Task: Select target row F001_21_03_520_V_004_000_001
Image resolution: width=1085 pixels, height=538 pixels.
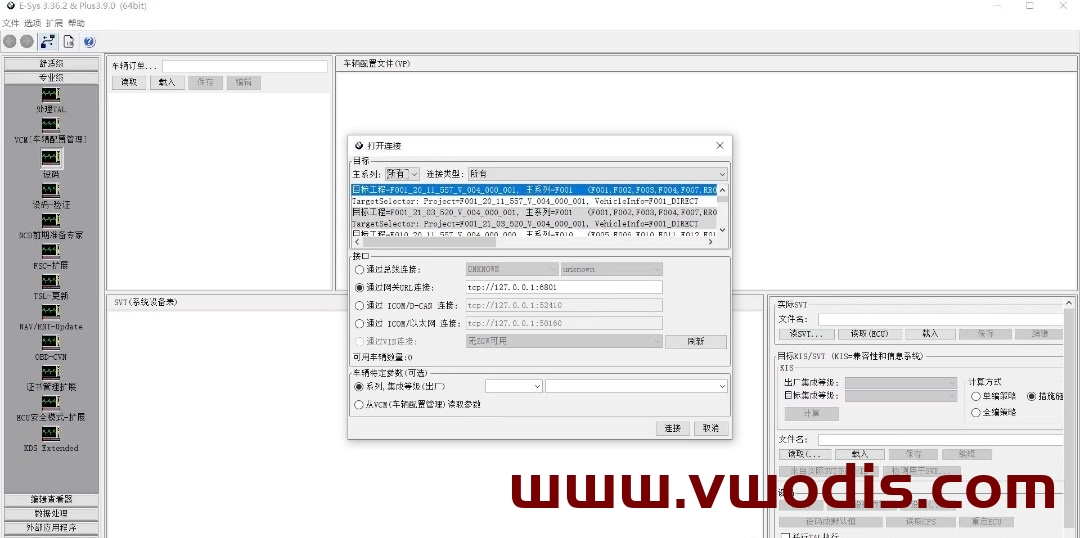Action: (x=534, y=213)
